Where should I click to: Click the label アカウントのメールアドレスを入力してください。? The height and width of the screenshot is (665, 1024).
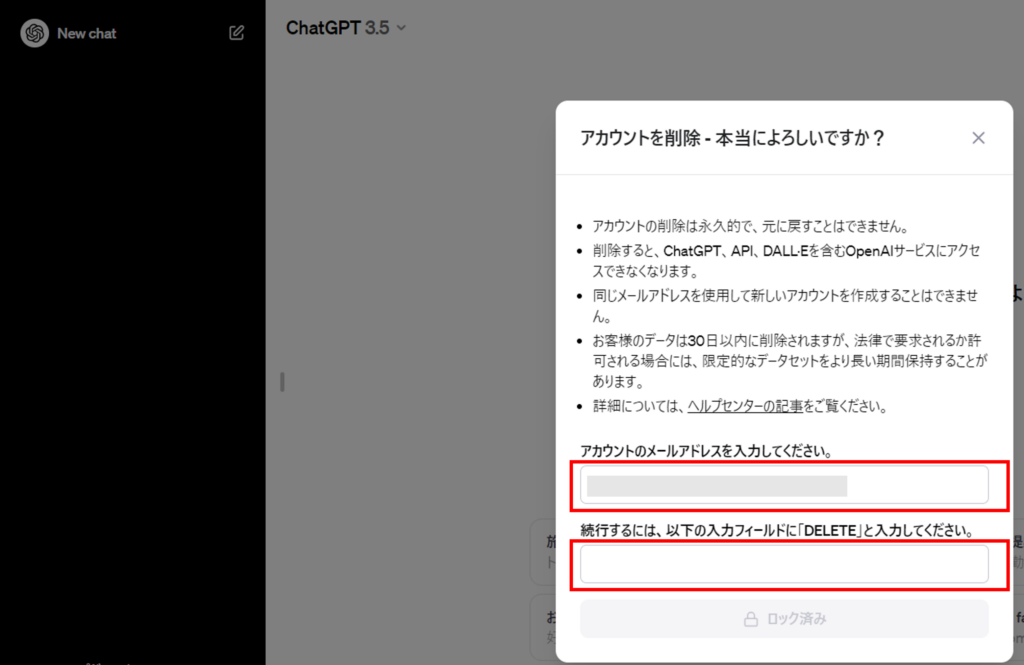[706, 451]
